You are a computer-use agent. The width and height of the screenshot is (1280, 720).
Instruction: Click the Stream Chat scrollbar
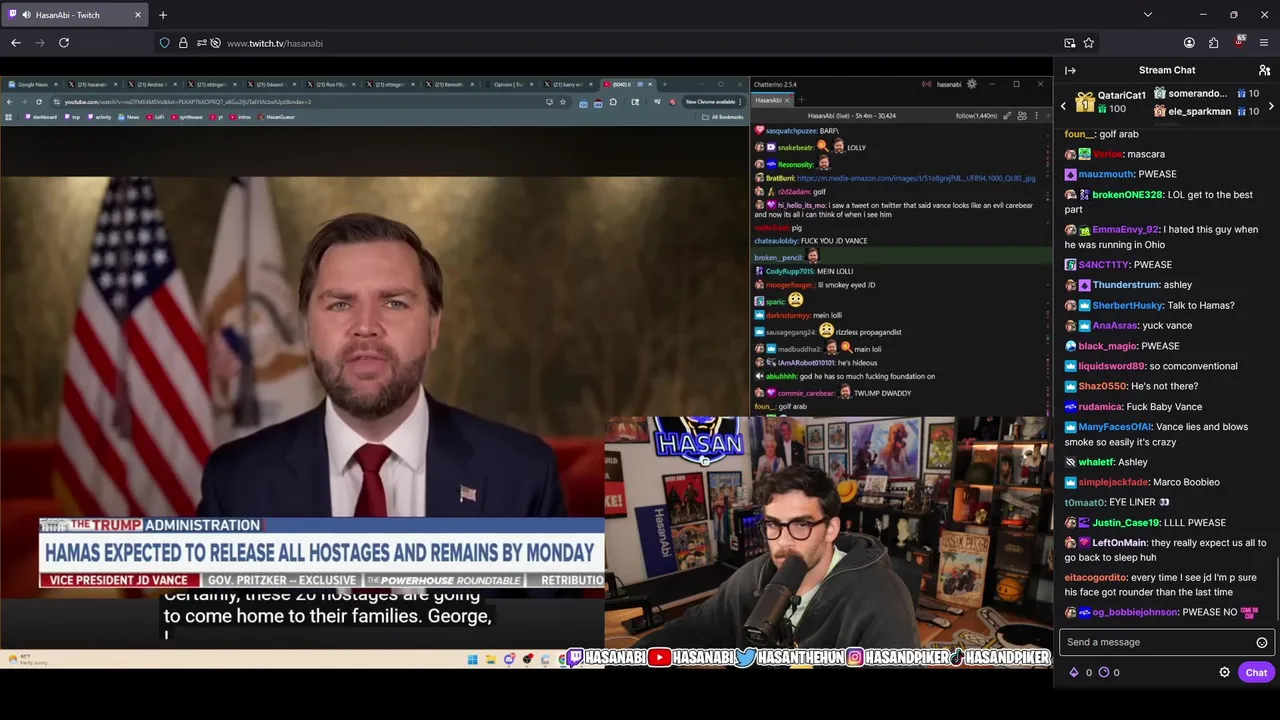1276,590
